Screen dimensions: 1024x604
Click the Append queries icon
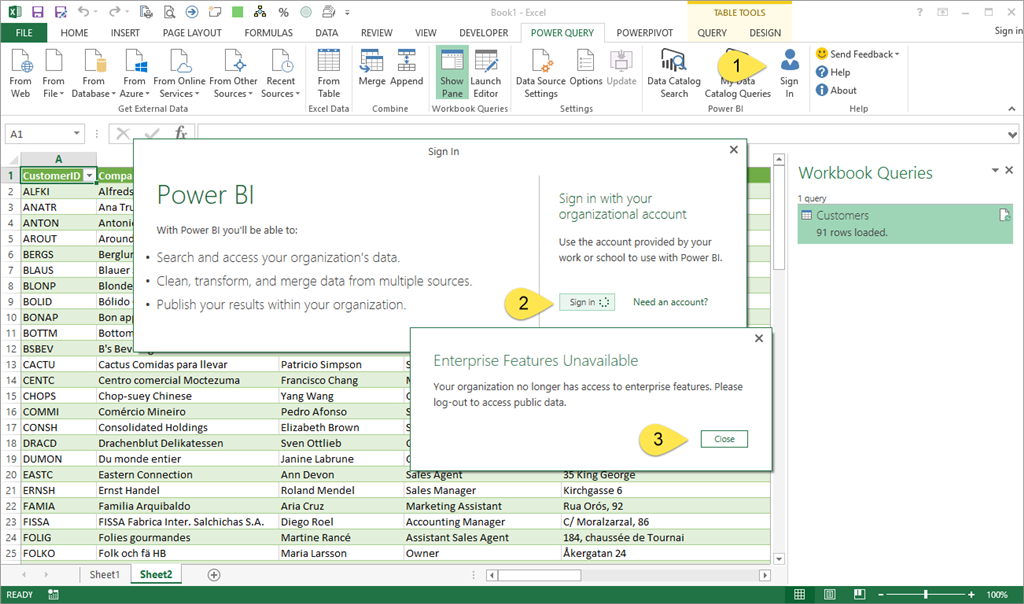click(x=407, y=62)
